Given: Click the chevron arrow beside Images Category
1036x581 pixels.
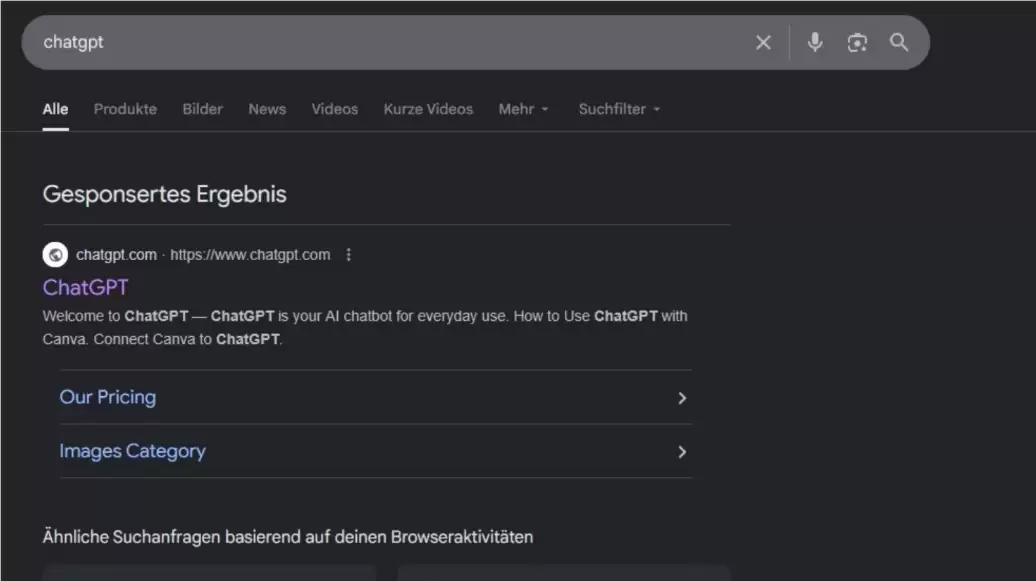Looking at the screenshot, I should click(x=682, y=452).
